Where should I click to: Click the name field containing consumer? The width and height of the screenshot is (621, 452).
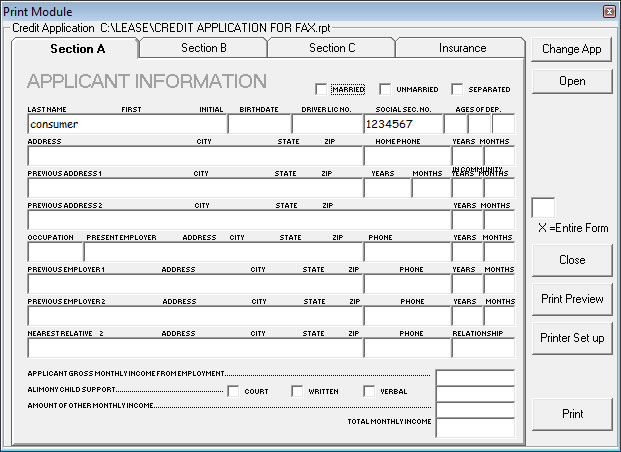(128, 124)
